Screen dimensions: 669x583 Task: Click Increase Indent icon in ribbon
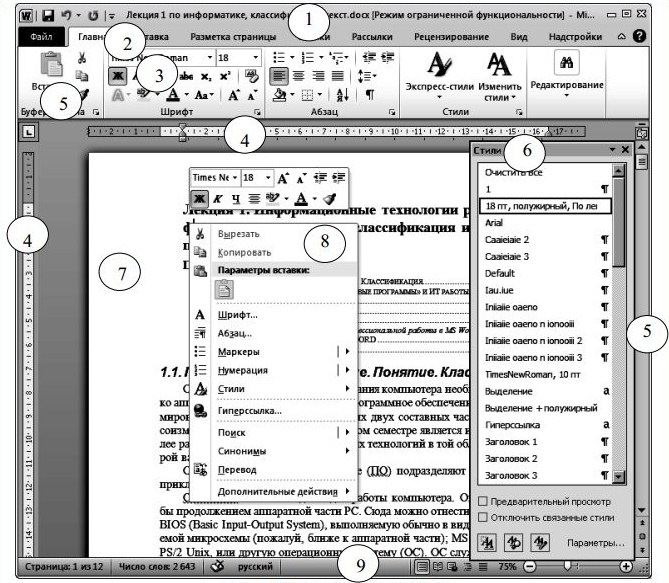point(387,57)
